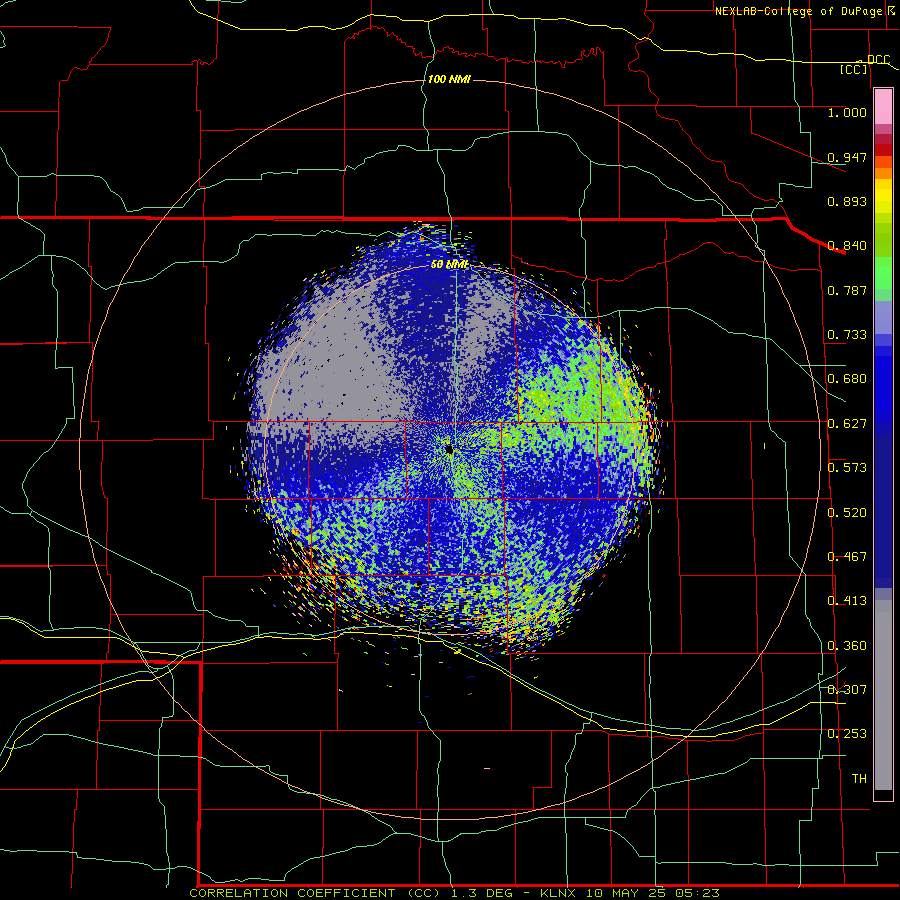Click the black radar site dot at center
Viewport: 900px width, 900px height.
coord(449,451)
